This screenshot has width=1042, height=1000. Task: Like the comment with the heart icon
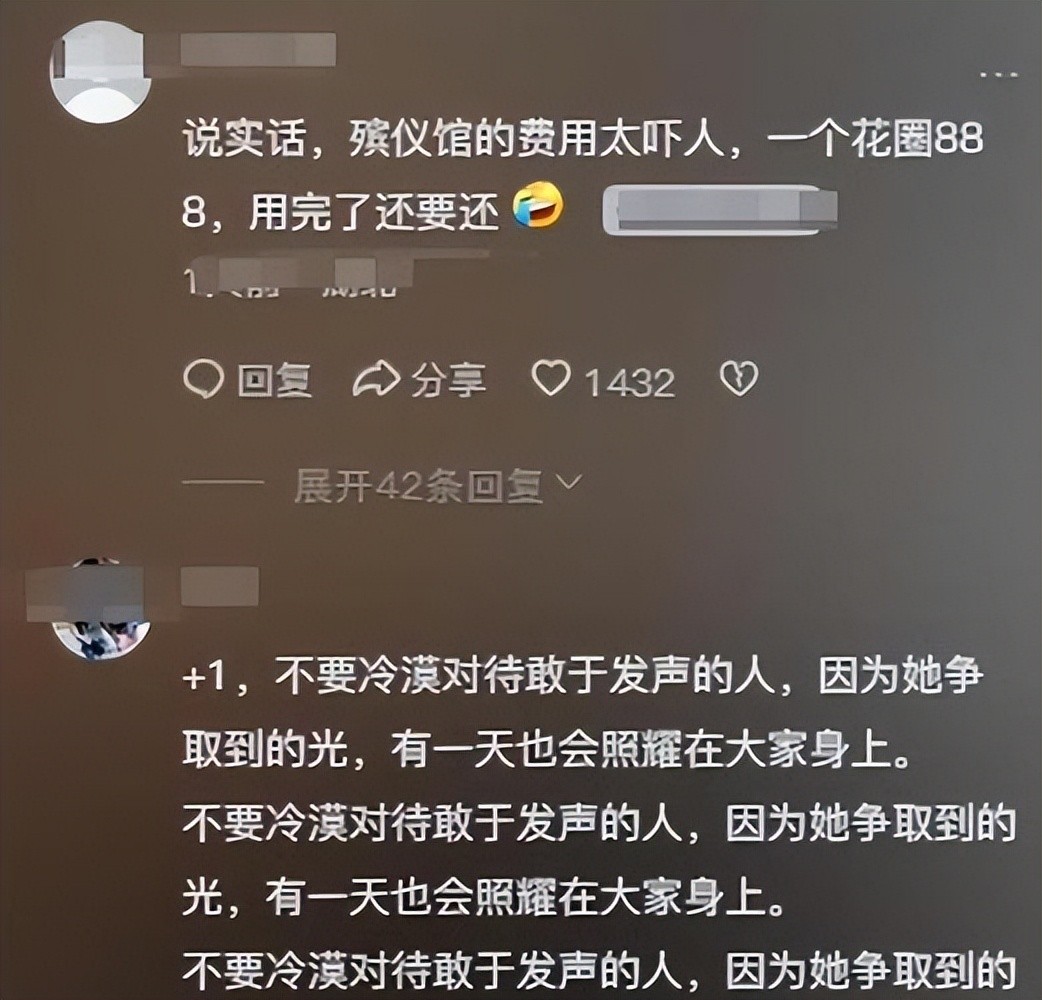(551, 378)
